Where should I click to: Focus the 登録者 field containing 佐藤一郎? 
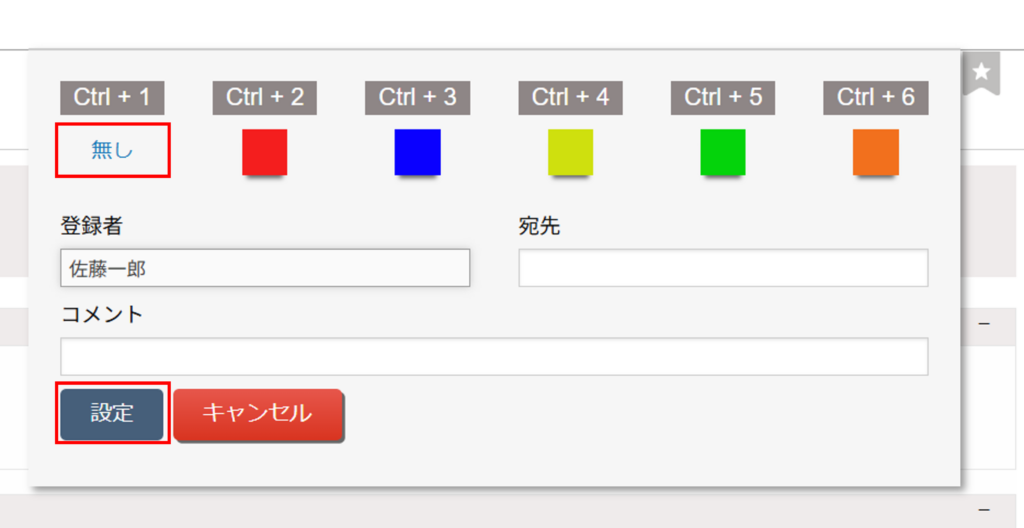click(x=265, y=268)
